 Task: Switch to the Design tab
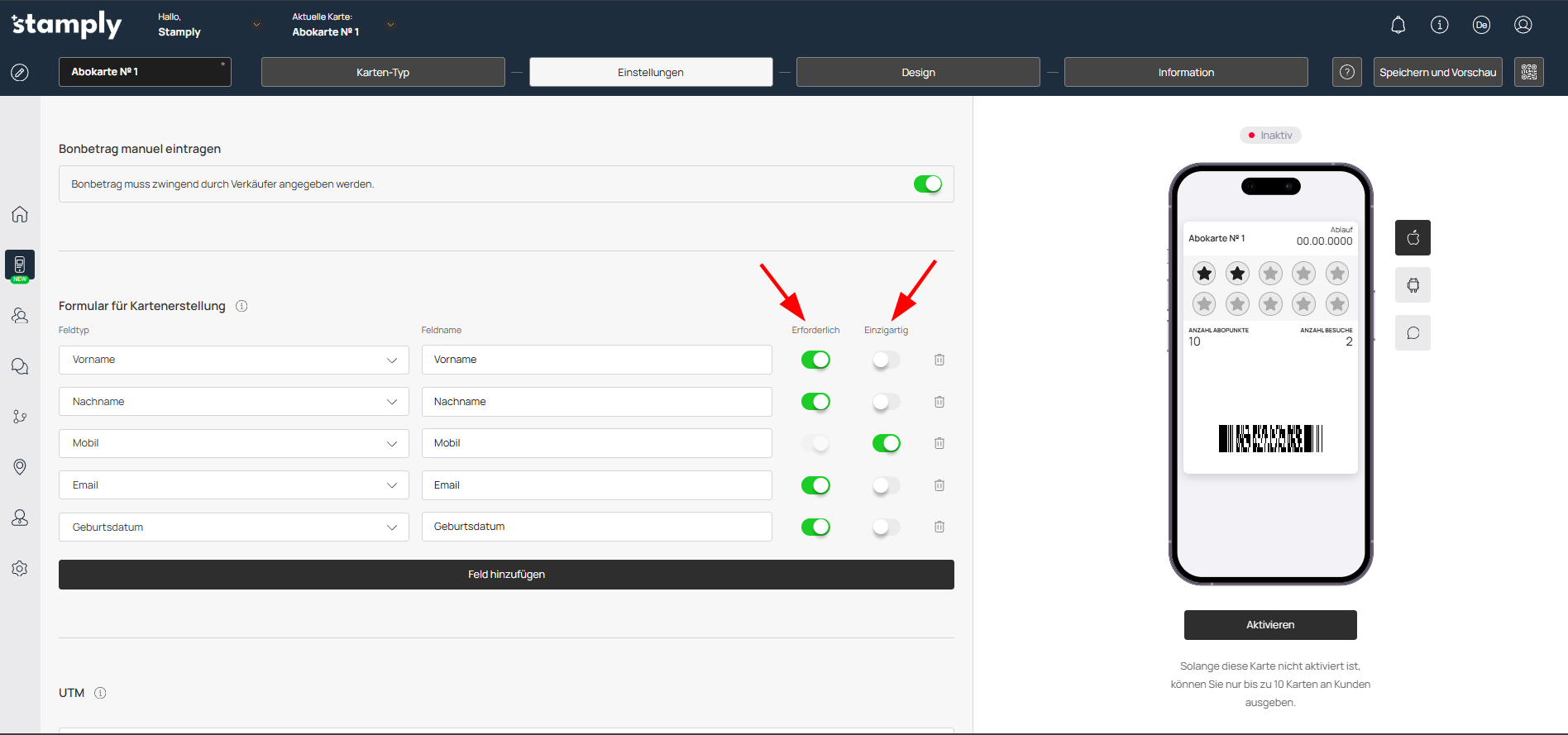pyautogui.click(x=918, y=72)
